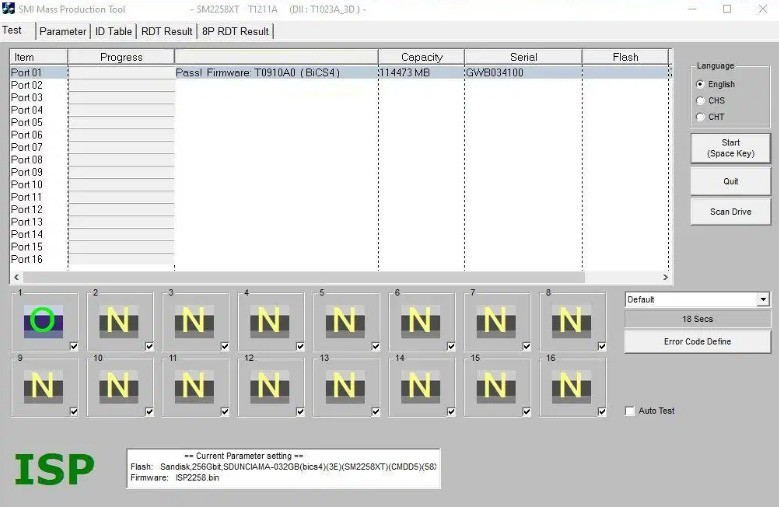The height and width of the screenshot is (507, 779).
Task: Click the 18 Secs timer button
Action: point(698,319)
